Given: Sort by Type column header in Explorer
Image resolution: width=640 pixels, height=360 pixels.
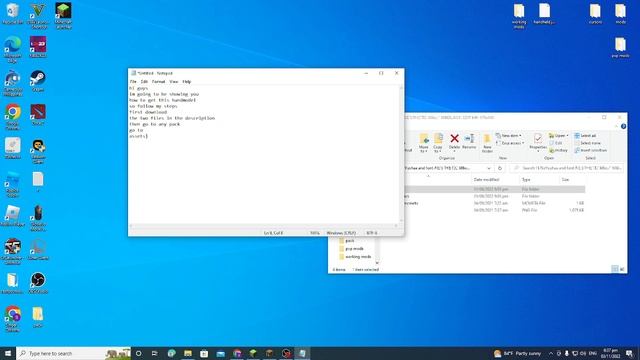Looking at the screenshot, I should point(526,180).
